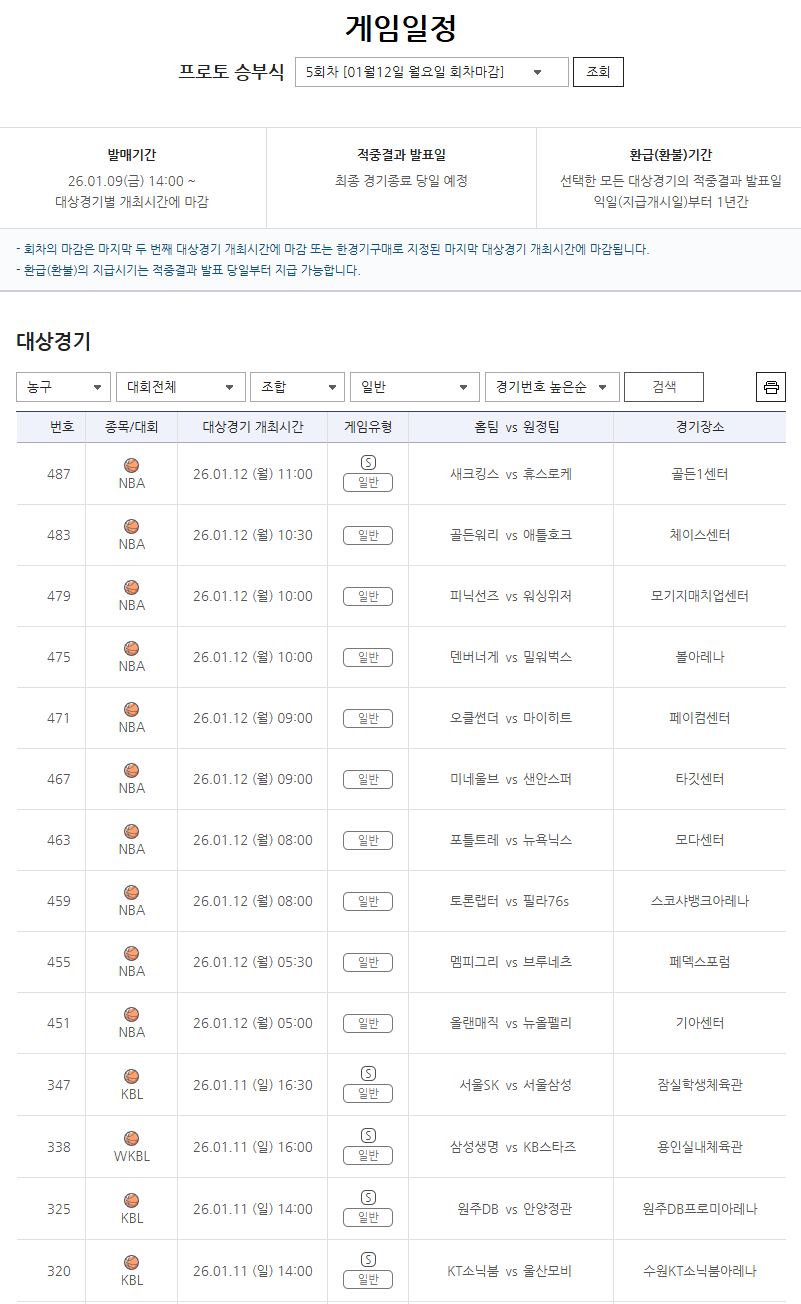Expand the 대회전체 competition dropdown
The image size is (801, 1304).
click(x=180, y=386)
